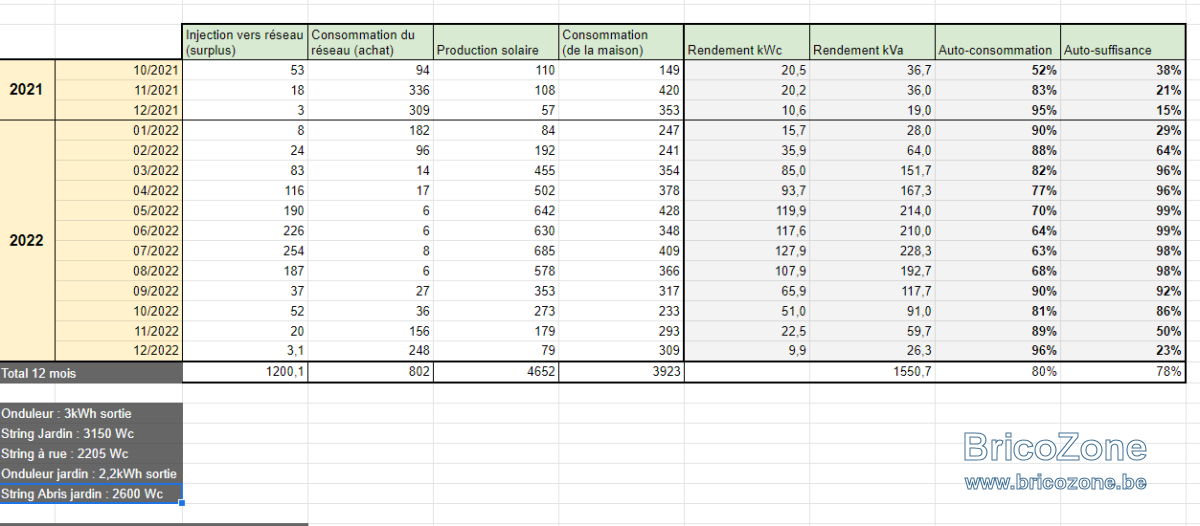Click fill handle of String Abris jardin cell

point(183,503)
